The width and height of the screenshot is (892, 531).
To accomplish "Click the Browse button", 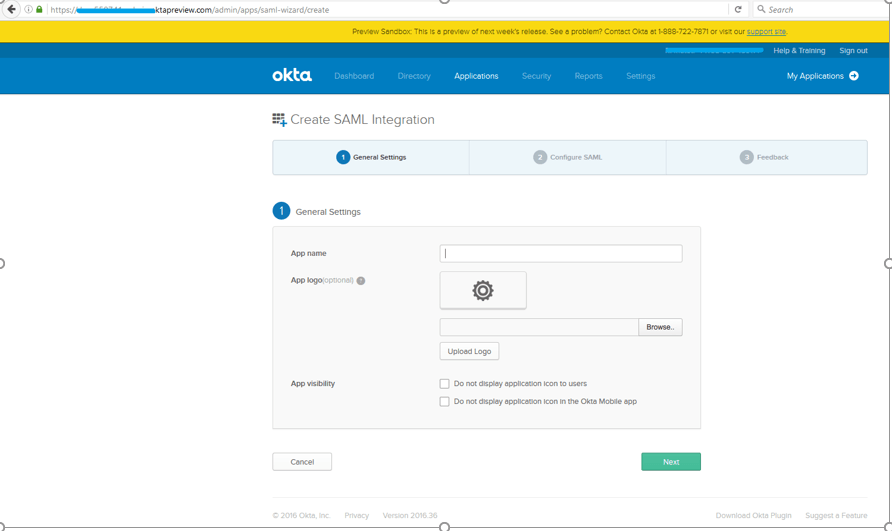I will (660, 327).
